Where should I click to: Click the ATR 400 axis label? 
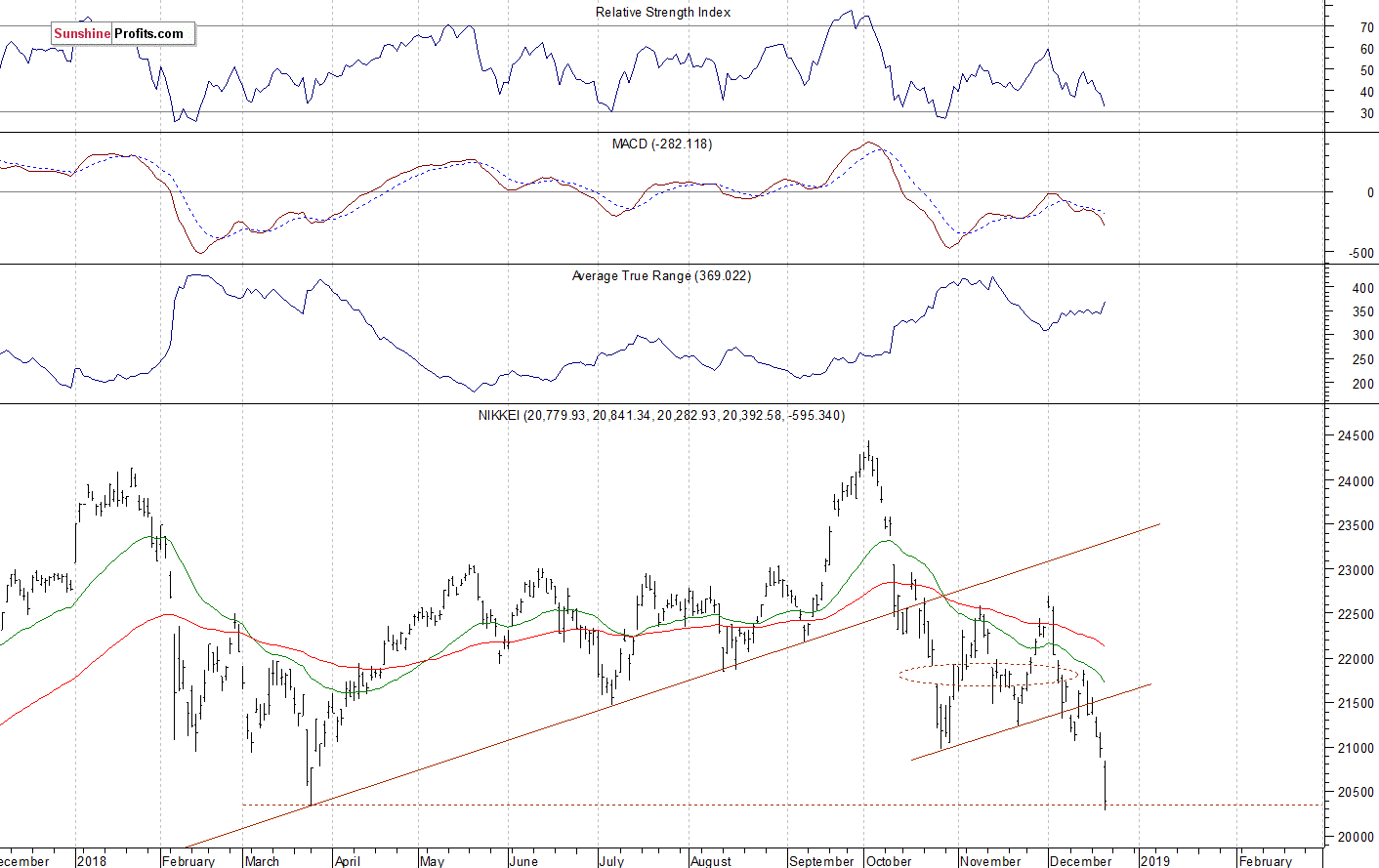click(1363, 289)
